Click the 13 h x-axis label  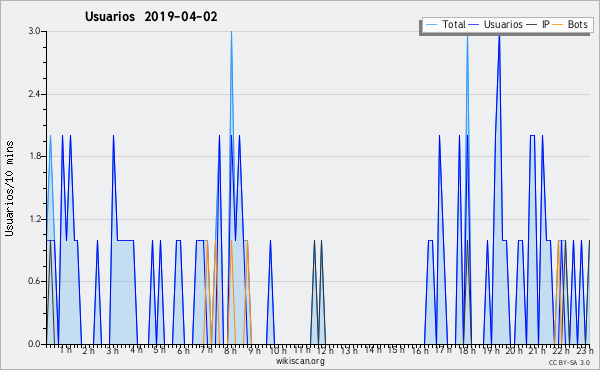(x=349, y=351)
